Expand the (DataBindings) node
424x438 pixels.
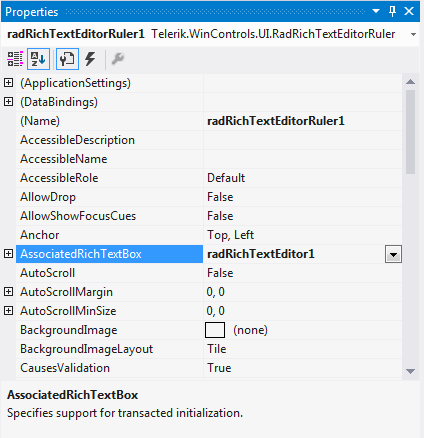(x=9, y=102)
